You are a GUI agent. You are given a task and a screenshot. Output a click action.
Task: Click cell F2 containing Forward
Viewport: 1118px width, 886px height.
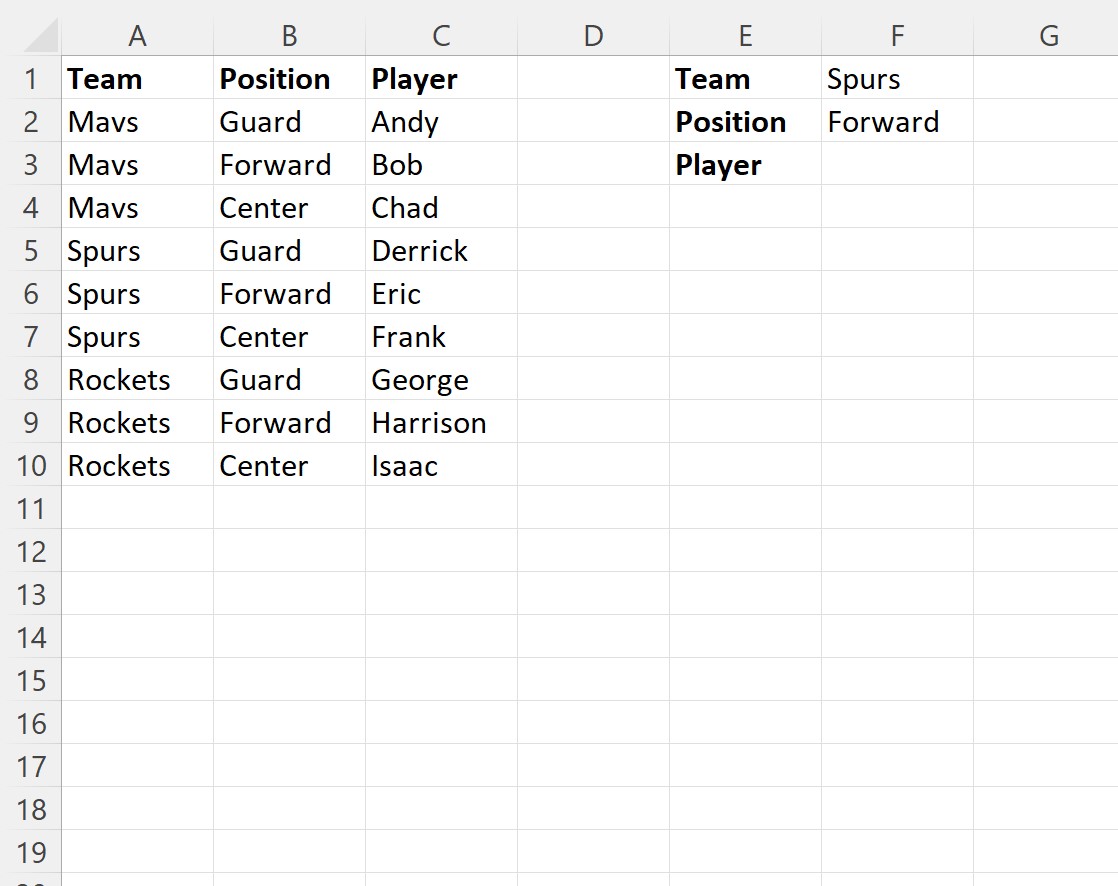(897, 122)
